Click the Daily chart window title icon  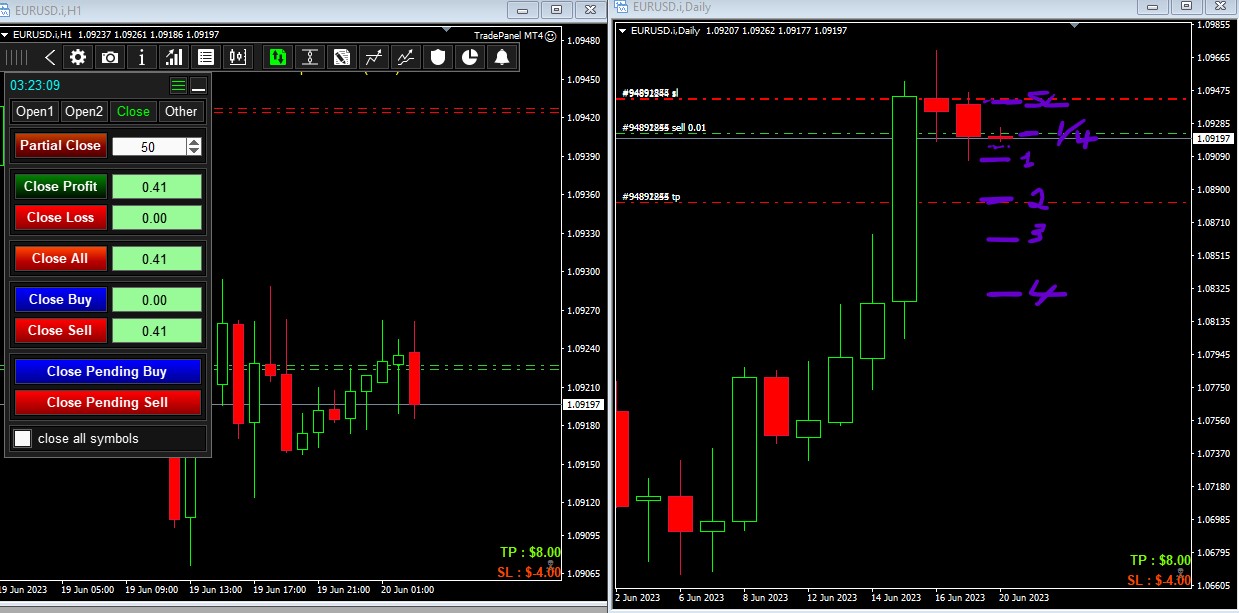619,6
